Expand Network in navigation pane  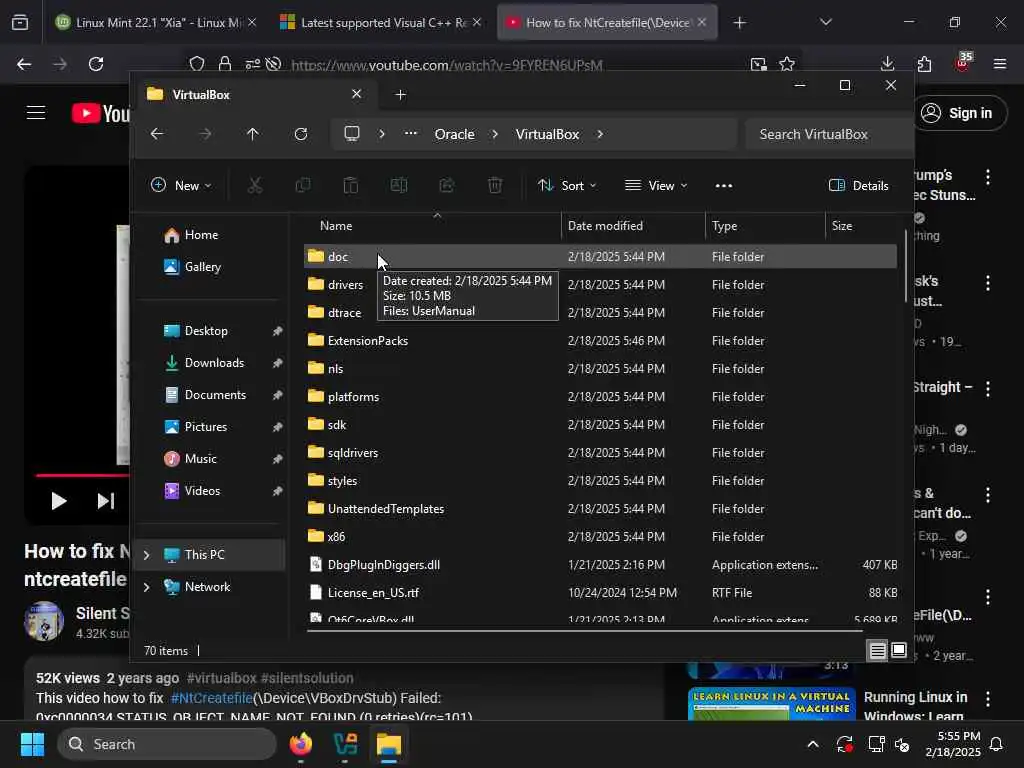[x=146, y=587]
